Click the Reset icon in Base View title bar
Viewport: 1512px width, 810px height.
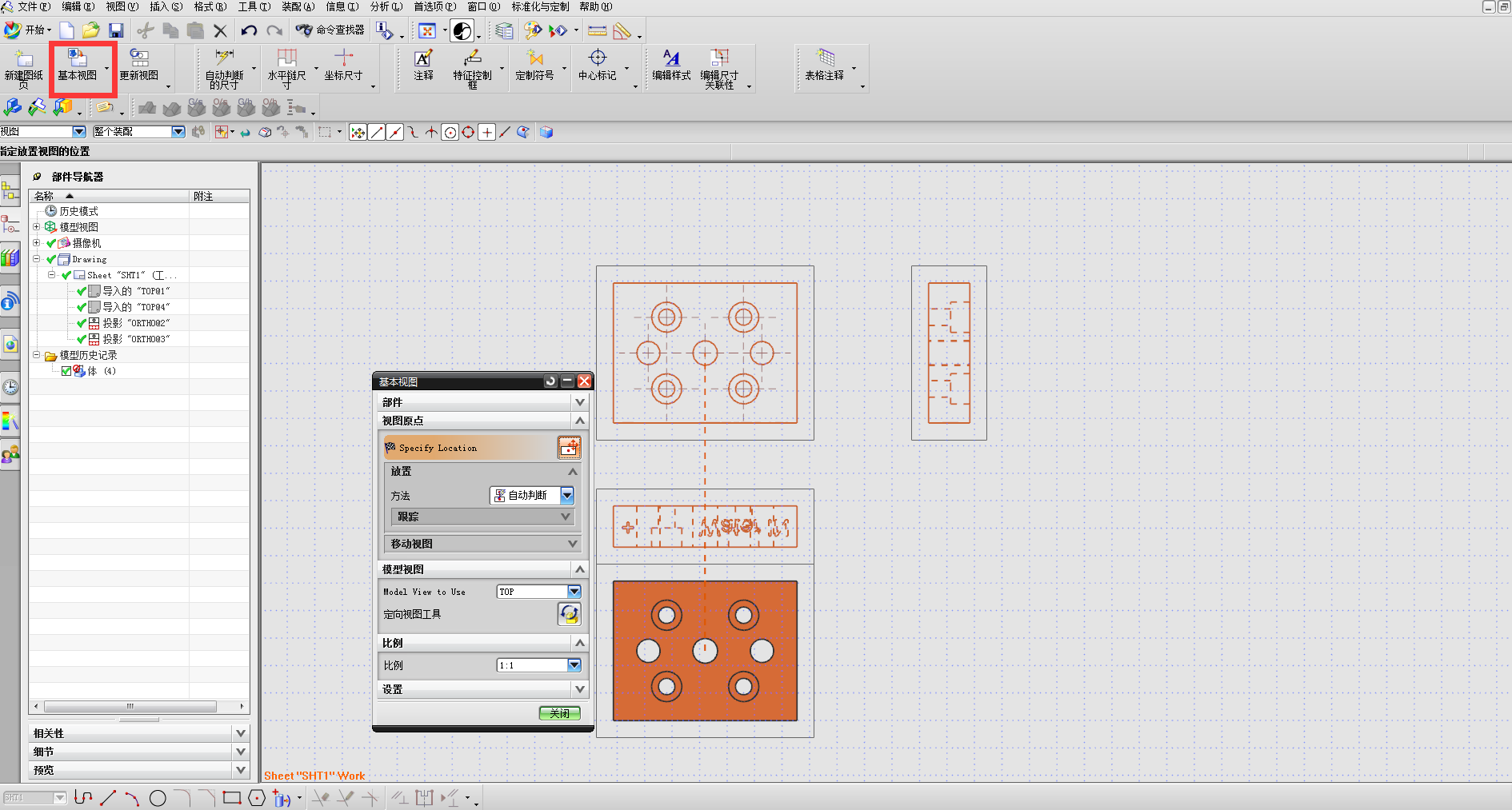tap(550, 381)
